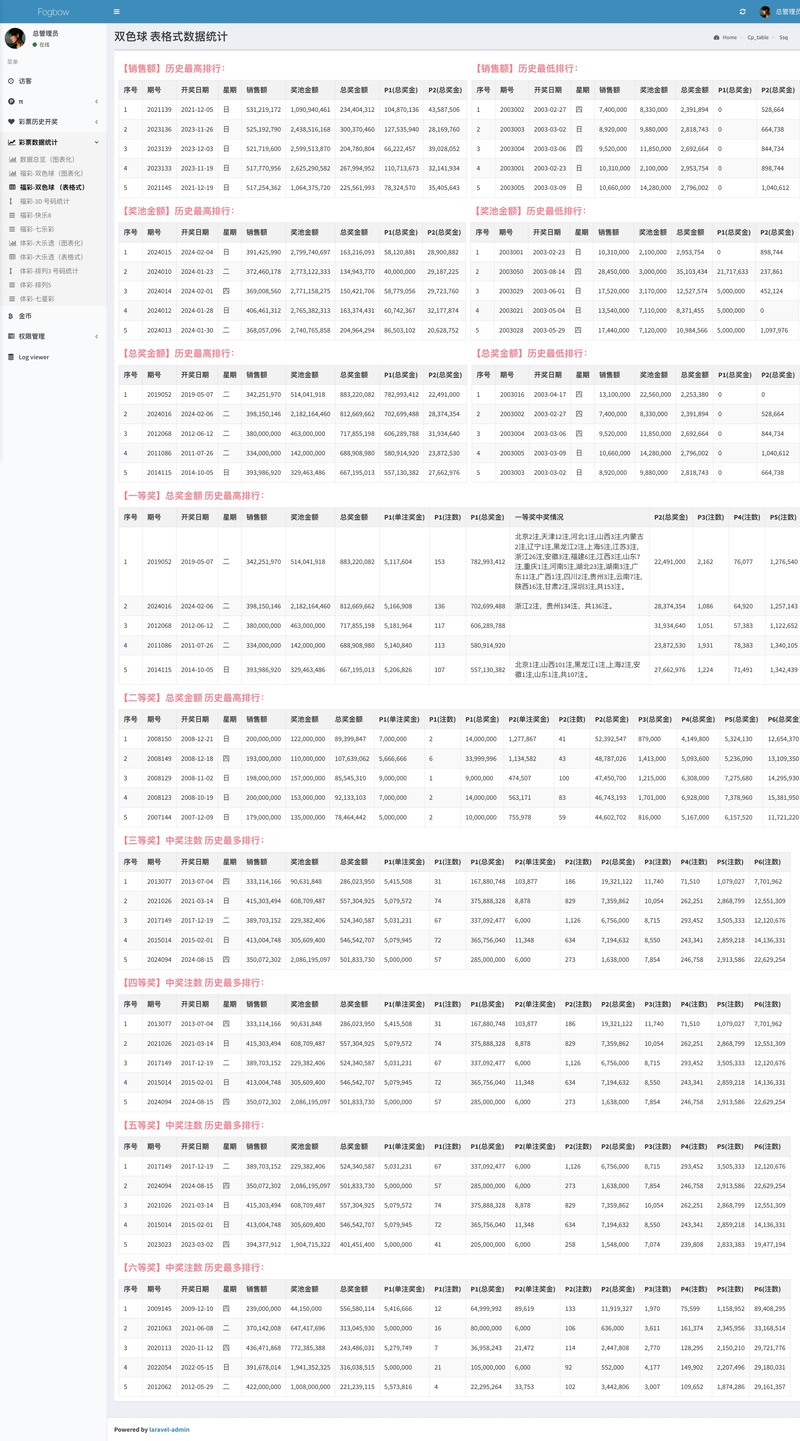This screenshot has height=1441, width=800.
Task: Click the refresh icon in top bar
Action: [x=742, y=11]
